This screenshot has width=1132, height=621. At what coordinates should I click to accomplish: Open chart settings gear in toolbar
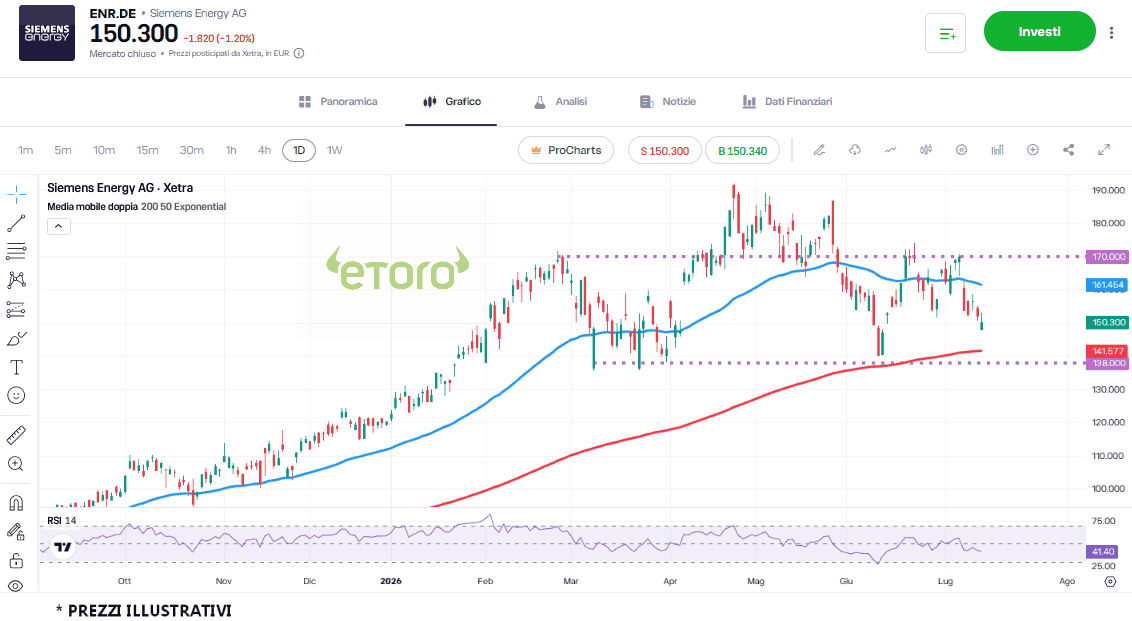pyautogui.click(x=961, y=150)
